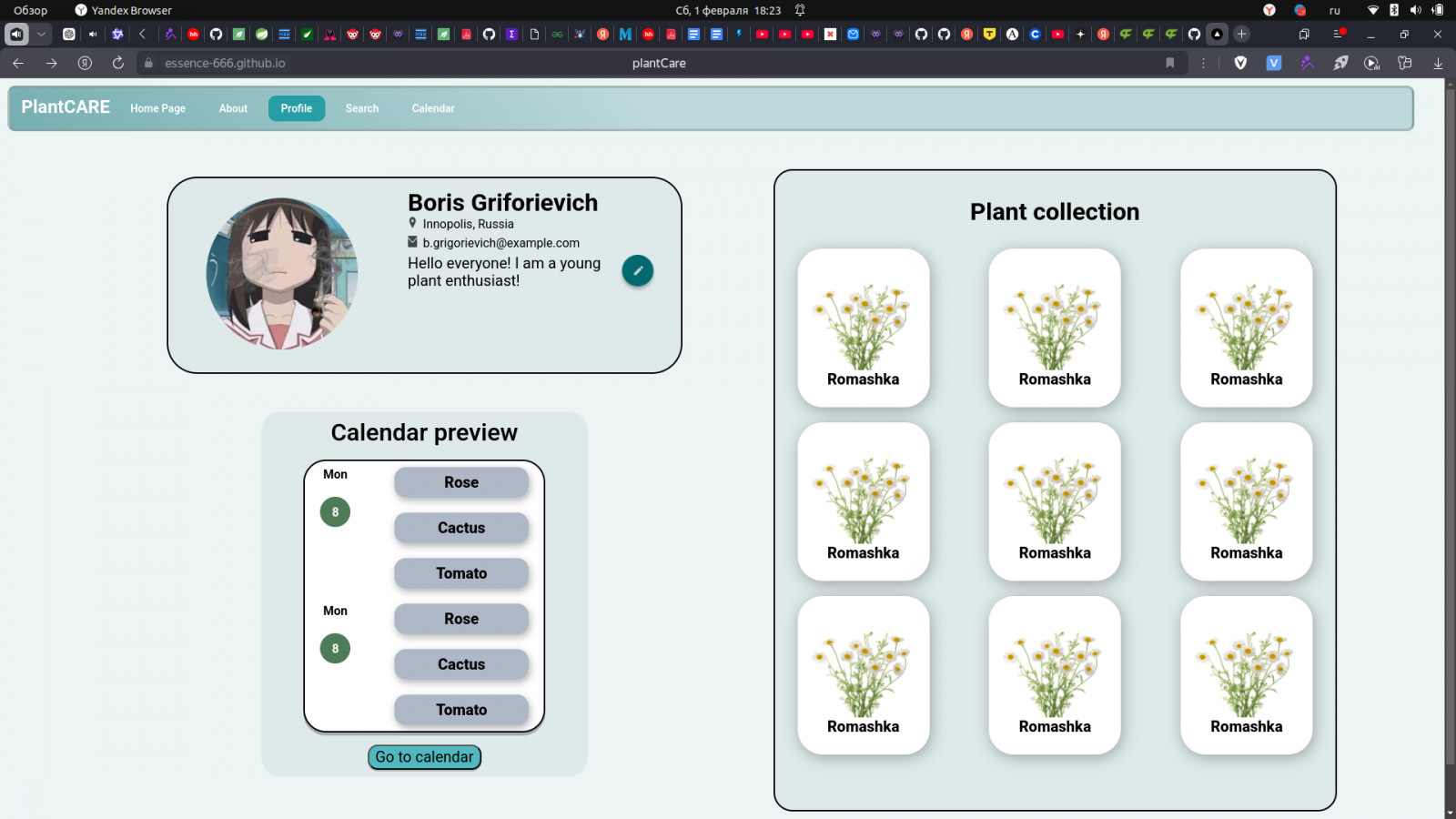Switch keyboard layout via ru indicator
Screen dimensions: 1456x819
tap(1335, 10)
